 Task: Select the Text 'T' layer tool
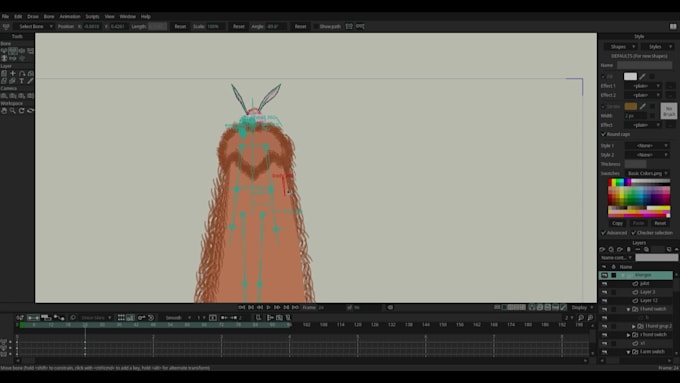coord(22,81)
